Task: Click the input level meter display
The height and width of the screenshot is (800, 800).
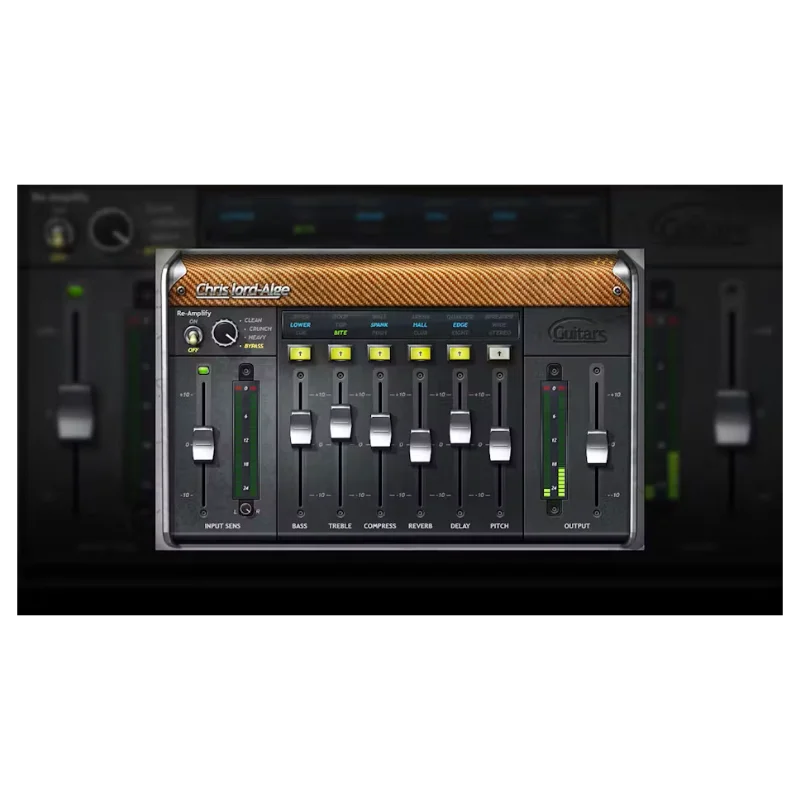Action: (x=246, y=441)
